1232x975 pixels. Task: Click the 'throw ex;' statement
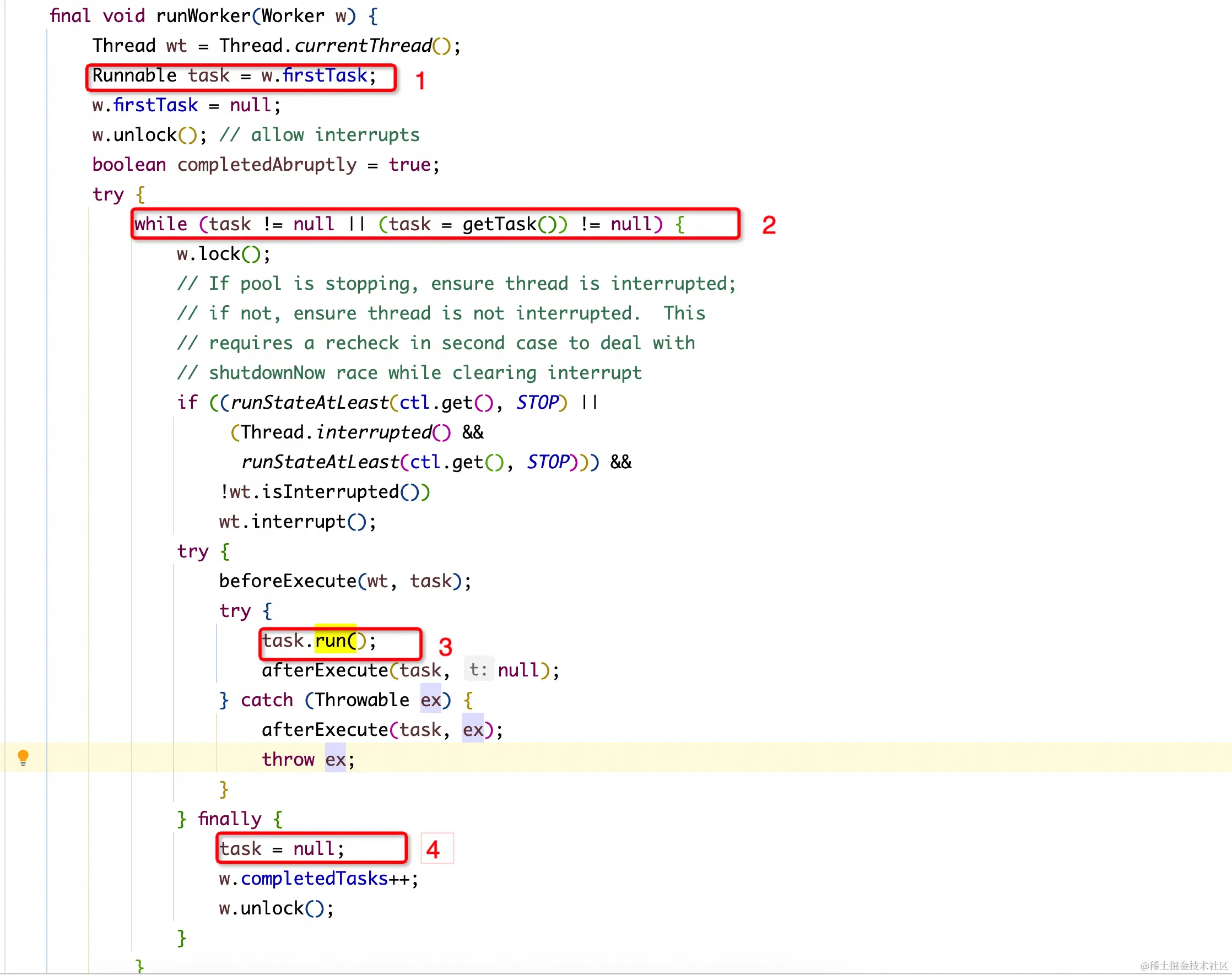point(307,759)
